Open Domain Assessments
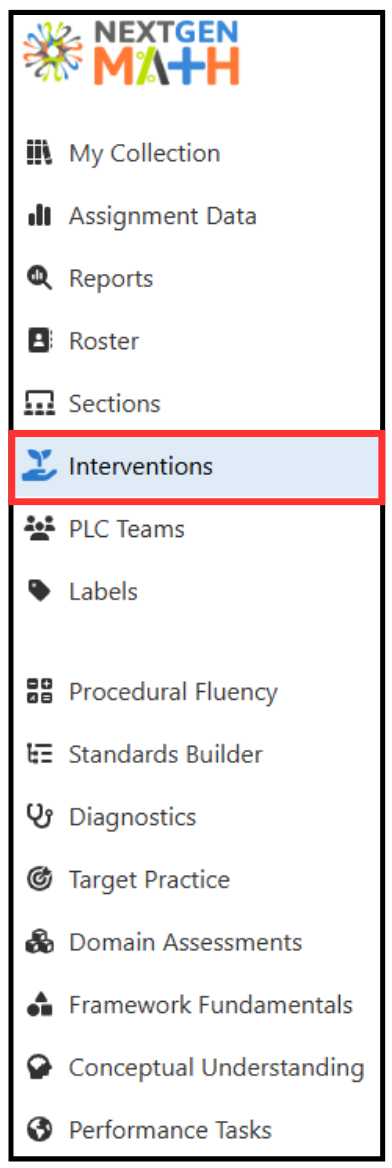This screenshot has height=1168, width=392. coord(196,942)
